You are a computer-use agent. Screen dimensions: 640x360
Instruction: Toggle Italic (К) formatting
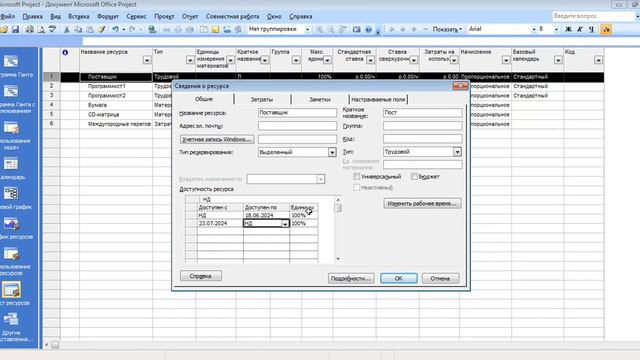580,29
